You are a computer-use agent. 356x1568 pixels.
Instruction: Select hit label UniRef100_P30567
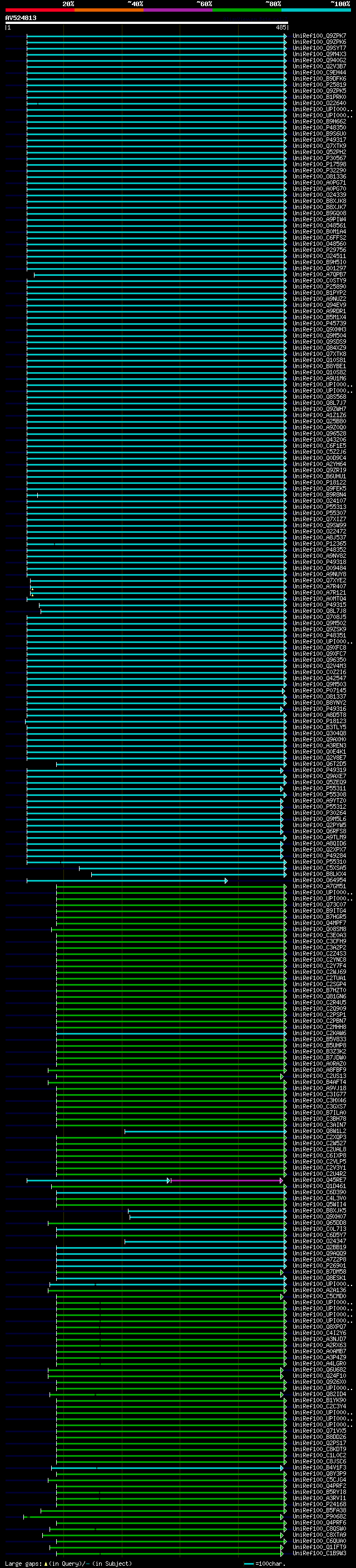pyautogui.click(x=319, y=159)
